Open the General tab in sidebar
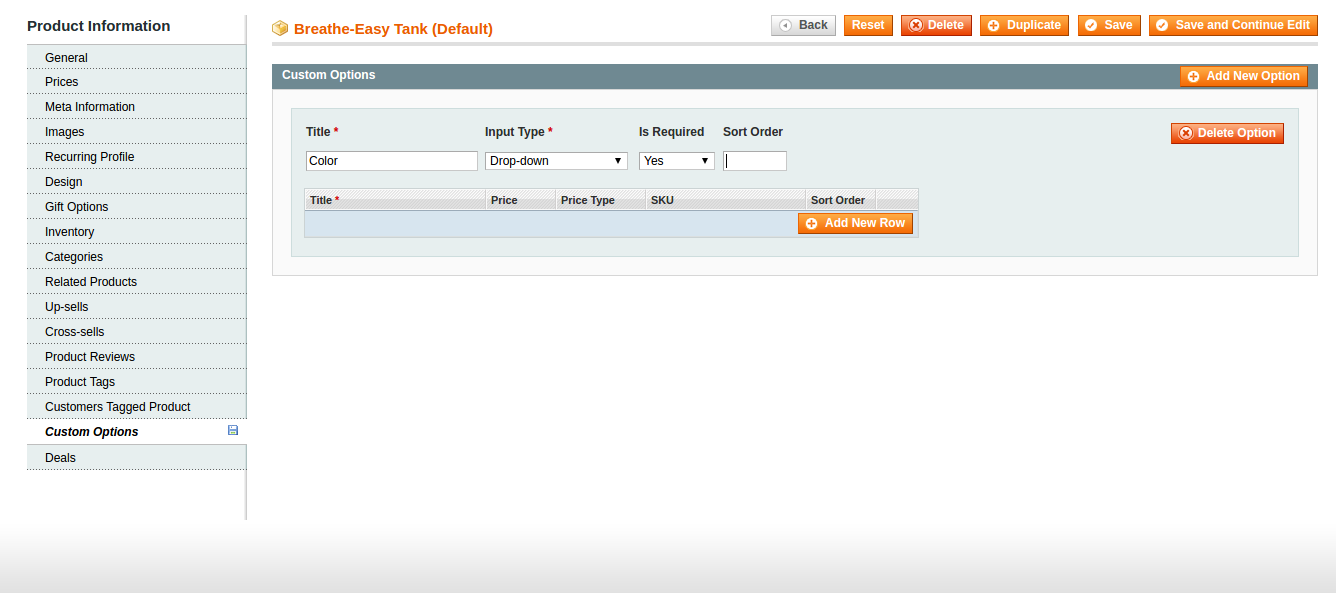Viewport: 1336px width, 593px height. click(x=66, y=58)
